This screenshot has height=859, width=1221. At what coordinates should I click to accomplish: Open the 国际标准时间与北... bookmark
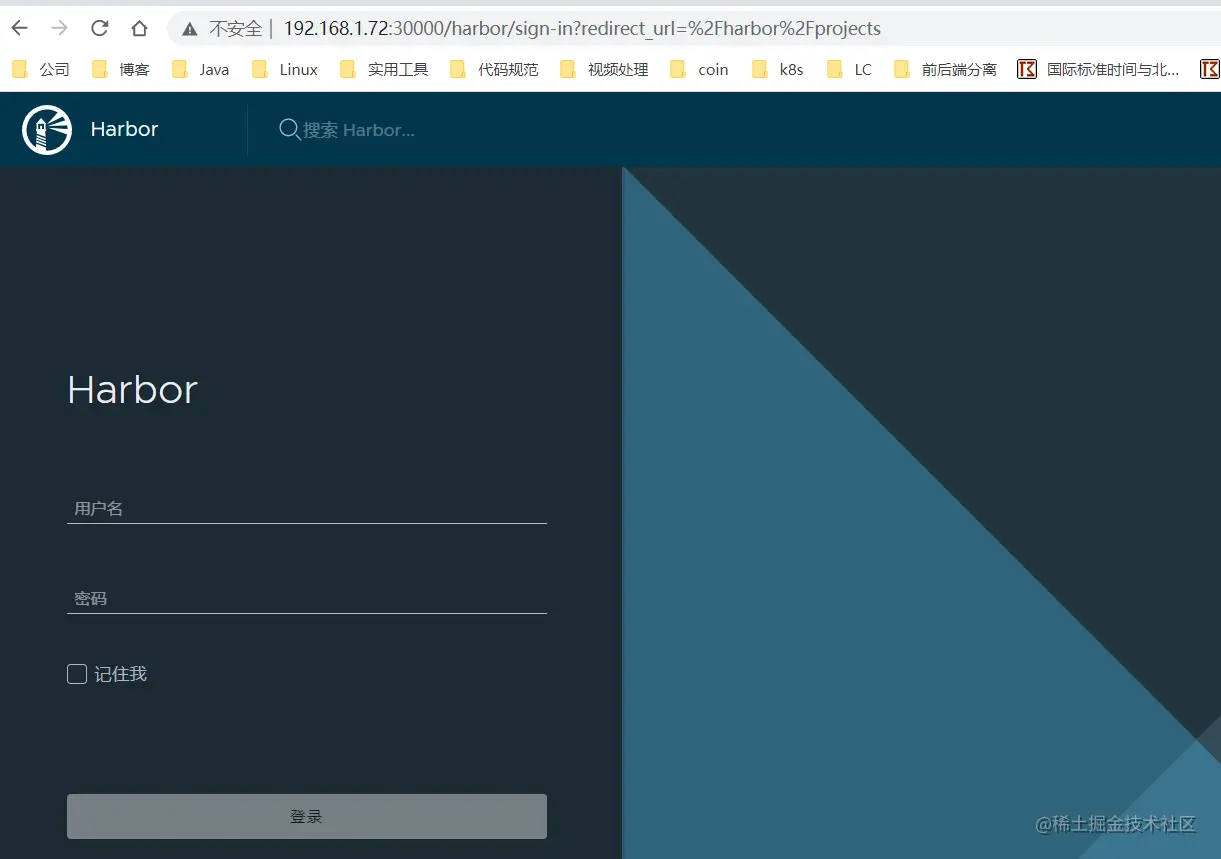coord(1099,69)
